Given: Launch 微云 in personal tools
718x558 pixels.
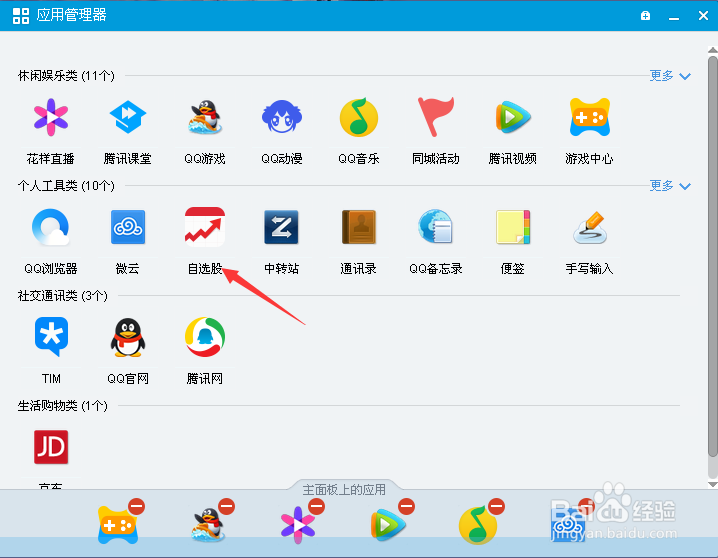Looking at the screenshot, I should tap(128, 227).
